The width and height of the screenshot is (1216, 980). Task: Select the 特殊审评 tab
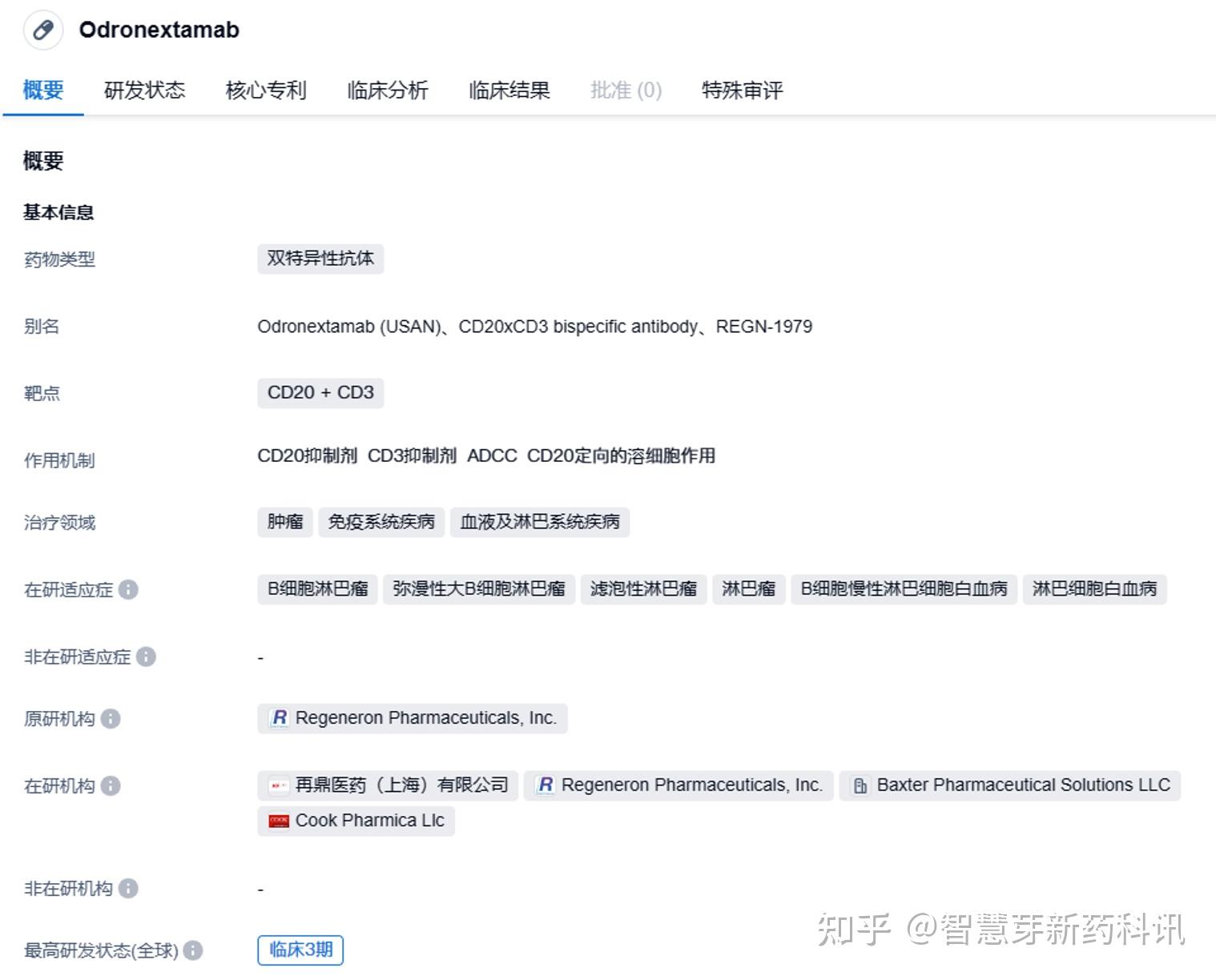pos(741,90)
